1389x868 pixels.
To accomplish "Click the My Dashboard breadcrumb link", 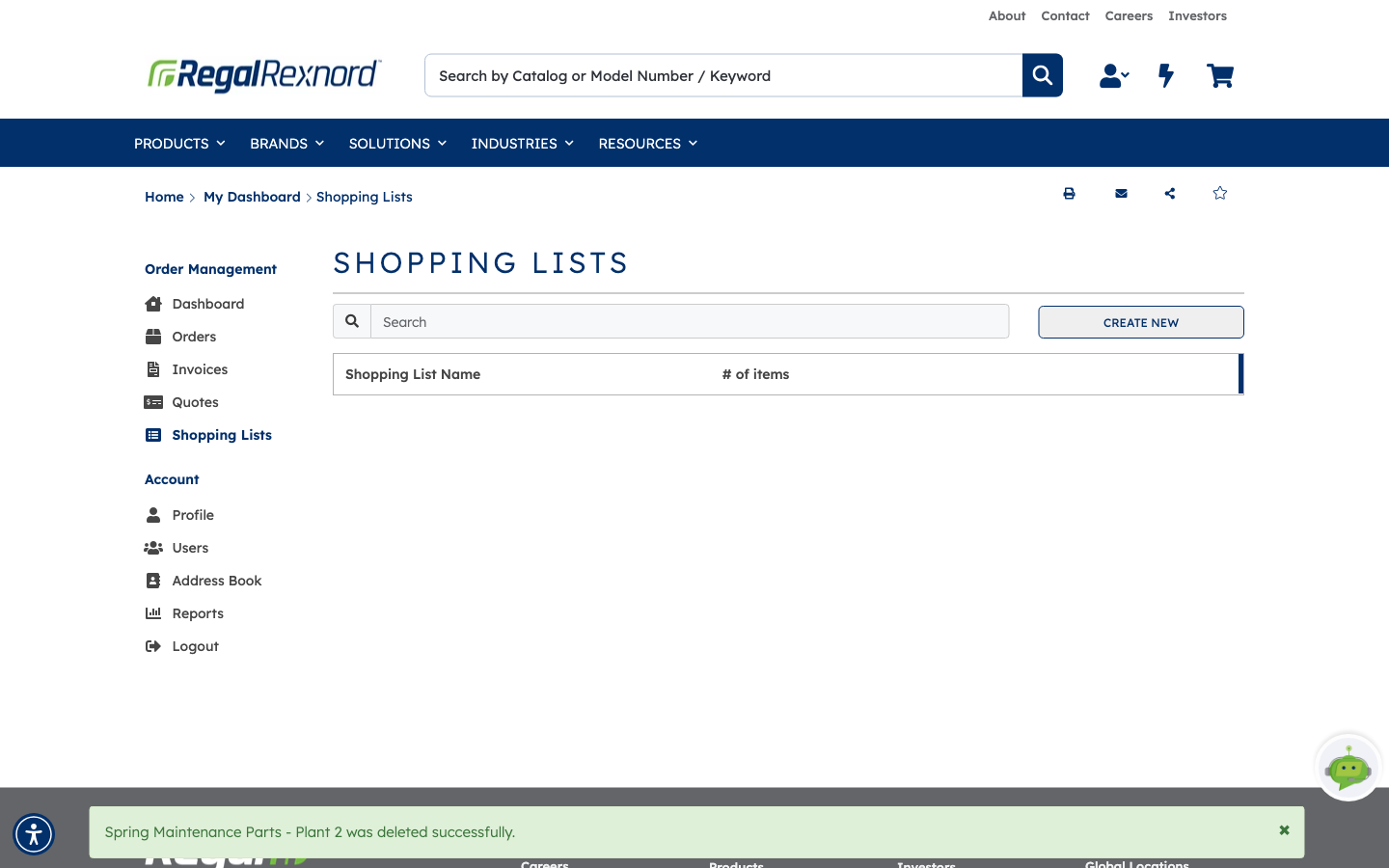I will (x=252, y=197).
